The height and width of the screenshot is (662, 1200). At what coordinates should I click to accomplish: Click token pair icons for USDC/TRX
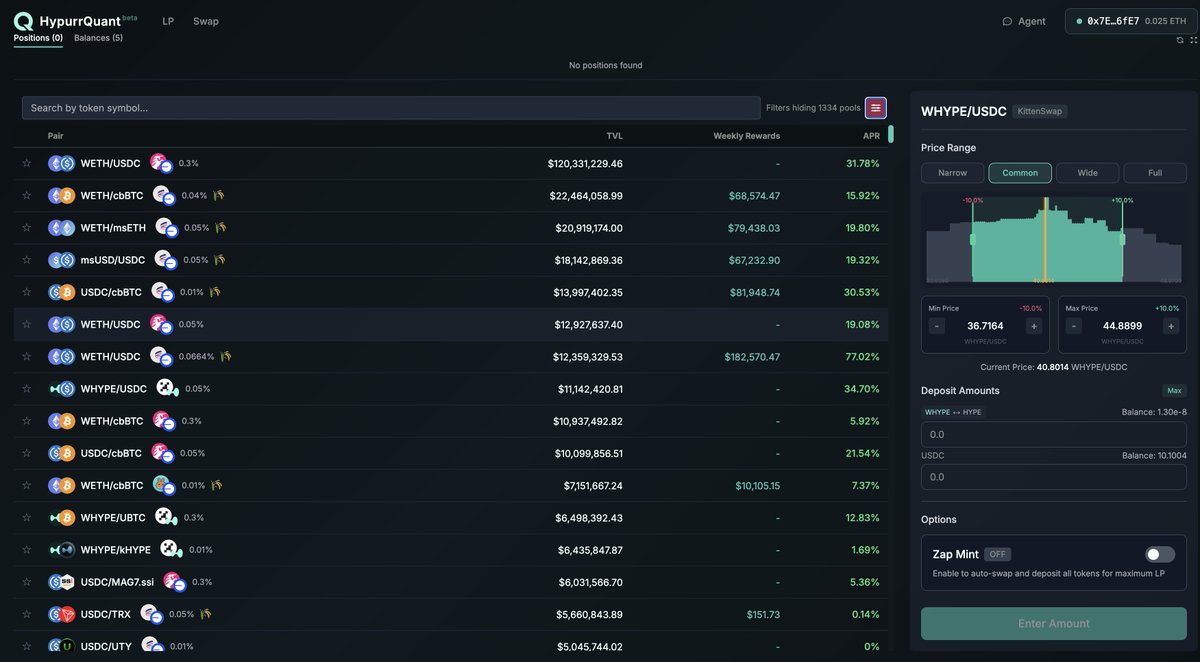[x=62, y=614]
